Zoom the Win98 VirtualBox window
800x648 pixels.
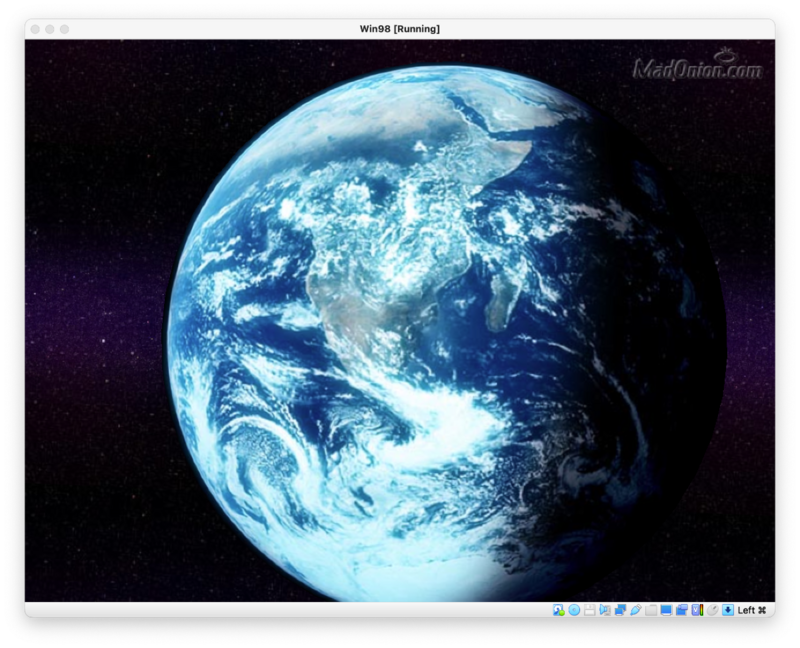(x=64, y=29)
